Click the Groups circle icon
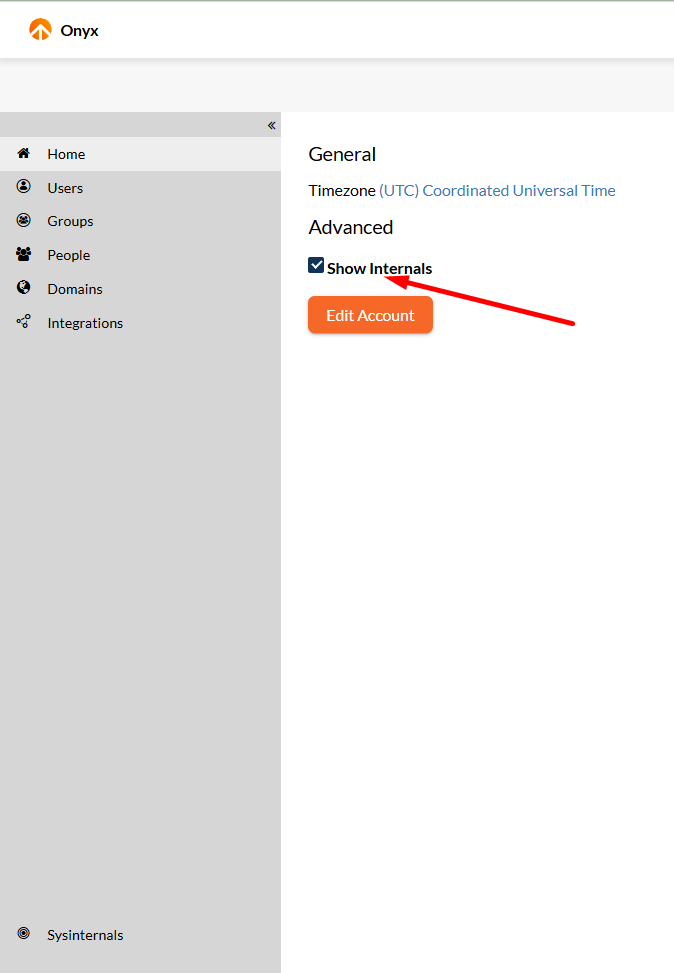This screenshot has height=973, width=674. tap(24, 220)
